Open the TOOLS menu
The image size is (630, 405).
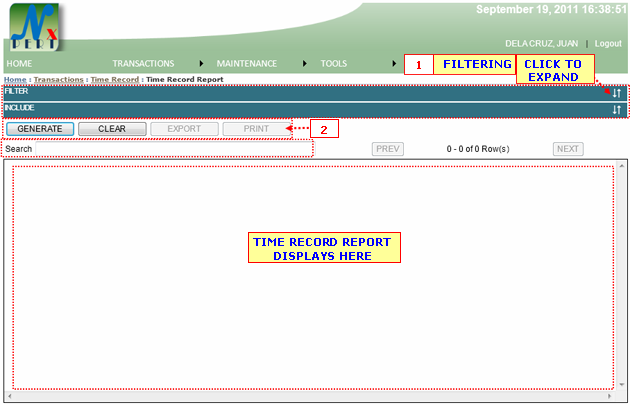[x=334, y=63]
